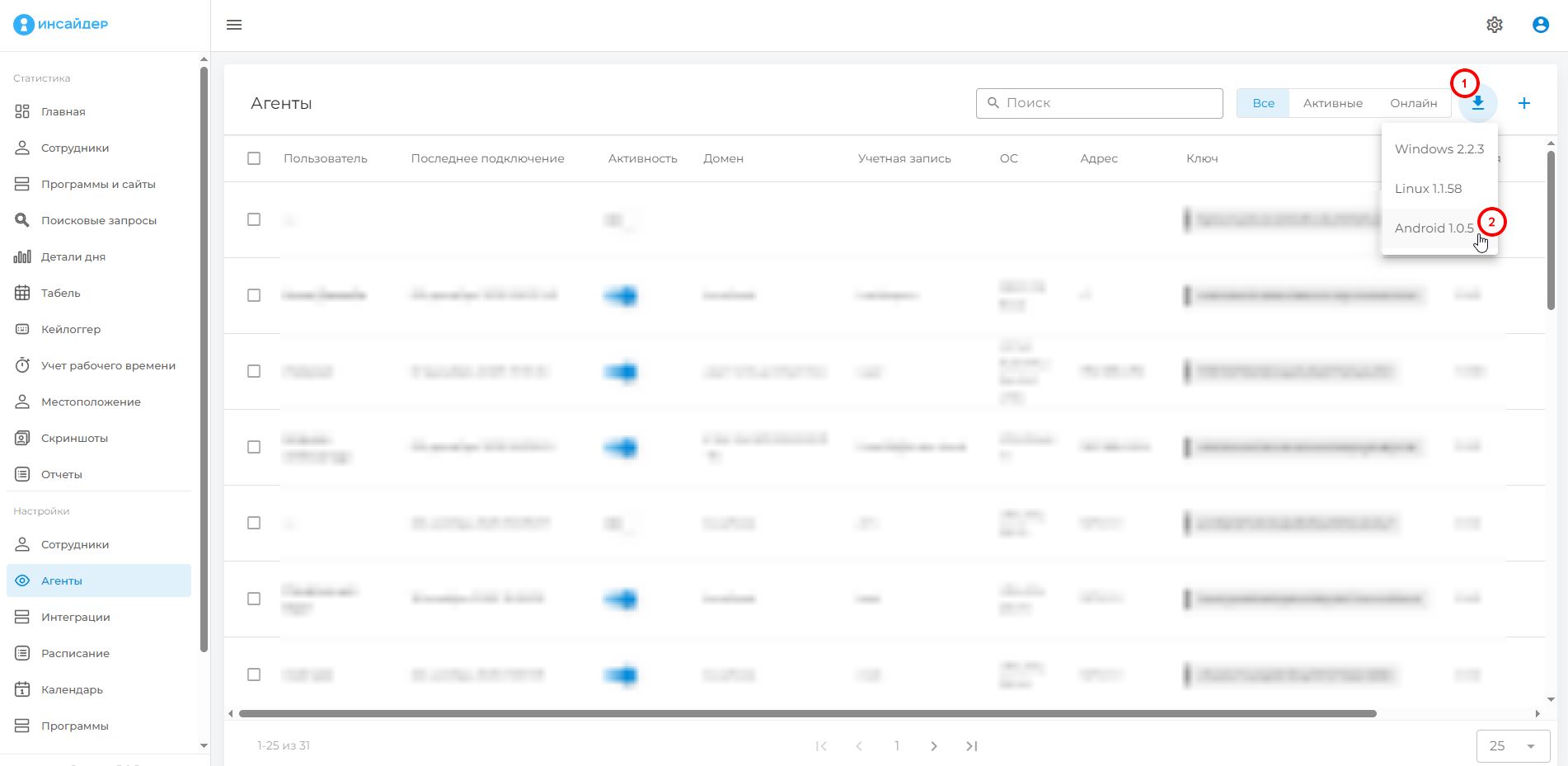Viewport: 1568px width, 766px height.
Task: Click the horizontal table scrollbar
Action: tap(807, 713)
